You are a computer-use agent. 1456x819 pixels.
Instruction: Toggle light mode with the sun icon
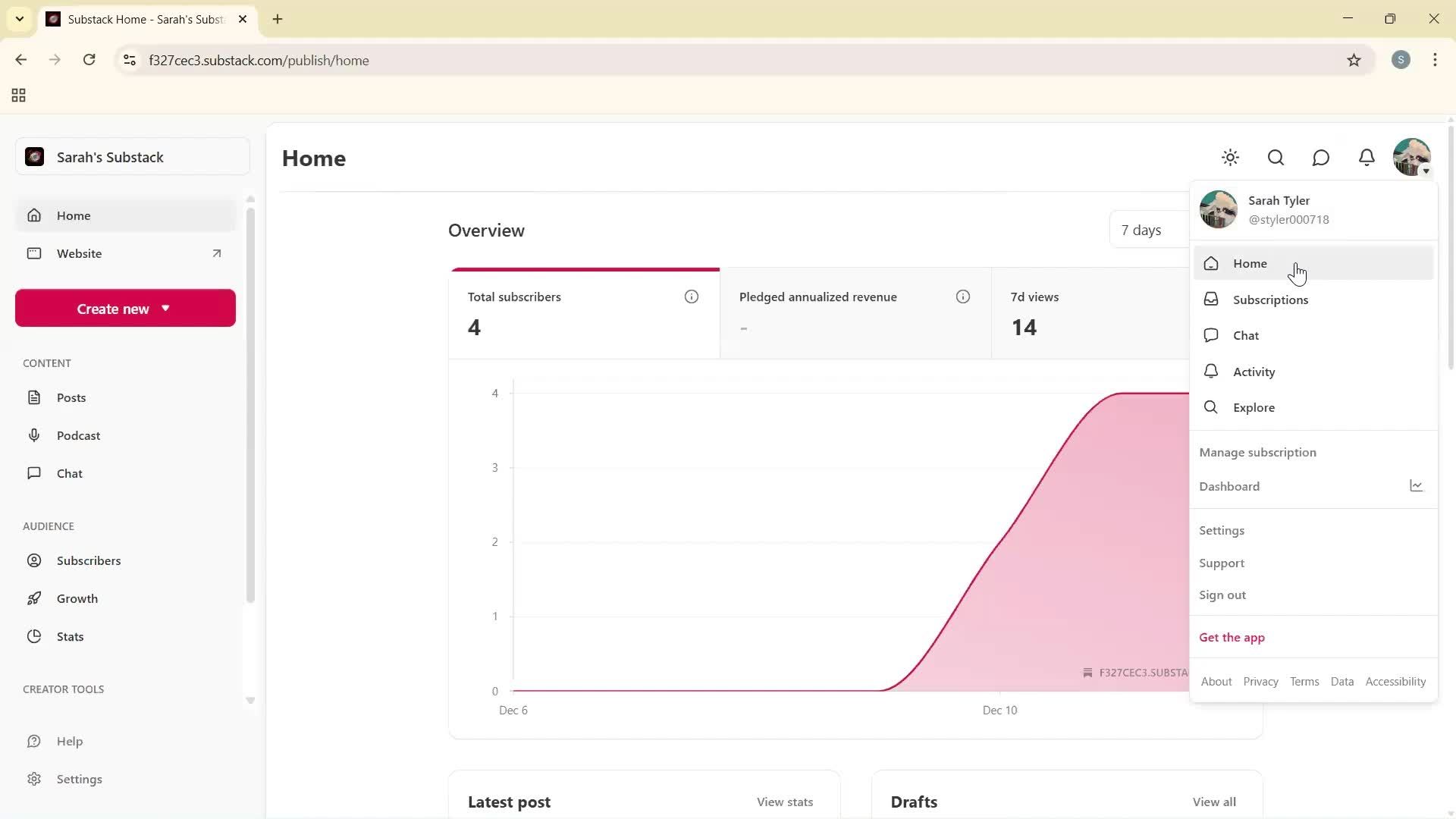[x=1230, y=157]
